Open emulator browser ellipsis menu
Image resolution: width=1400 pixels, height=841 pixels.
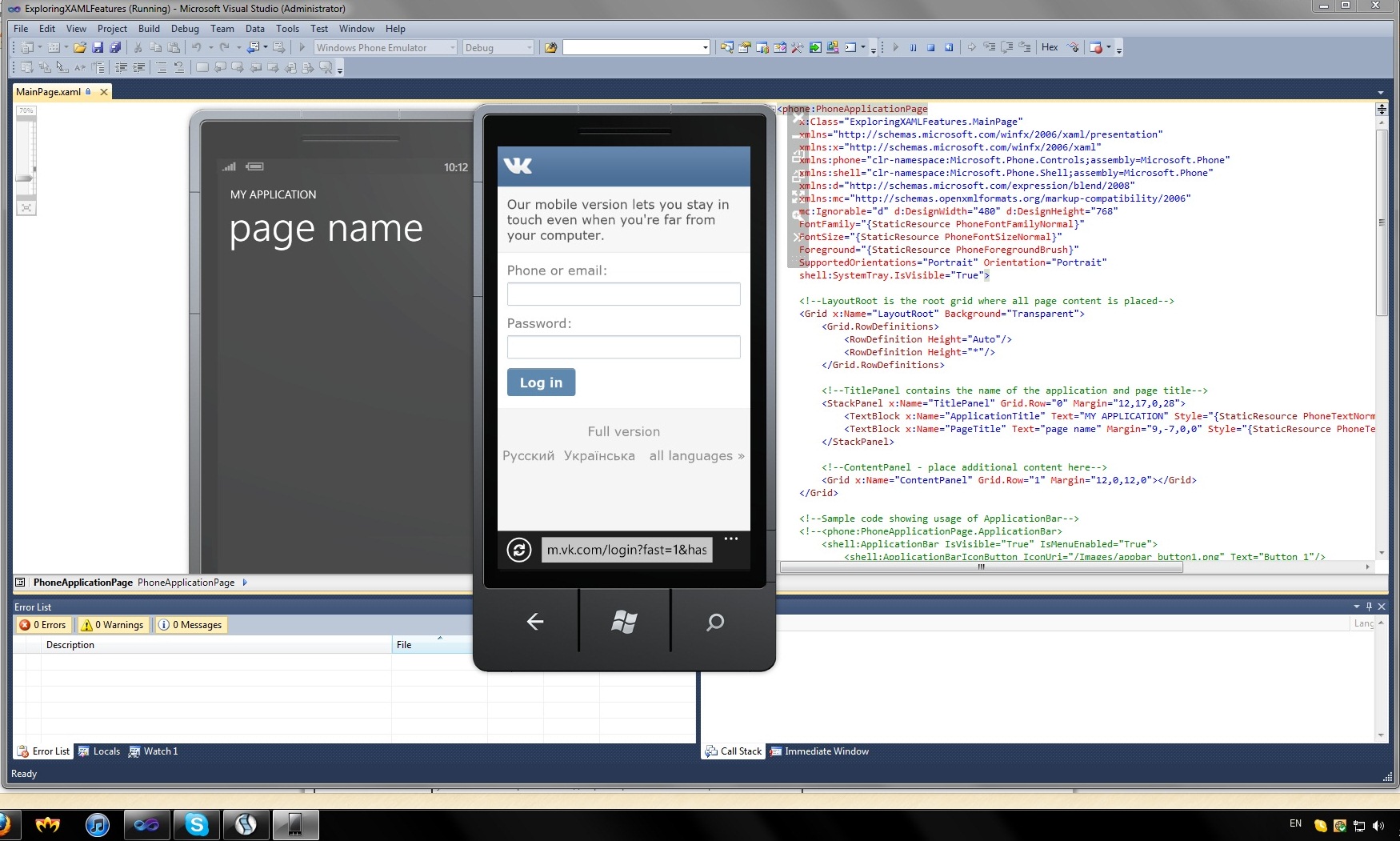tap(731, 539)
